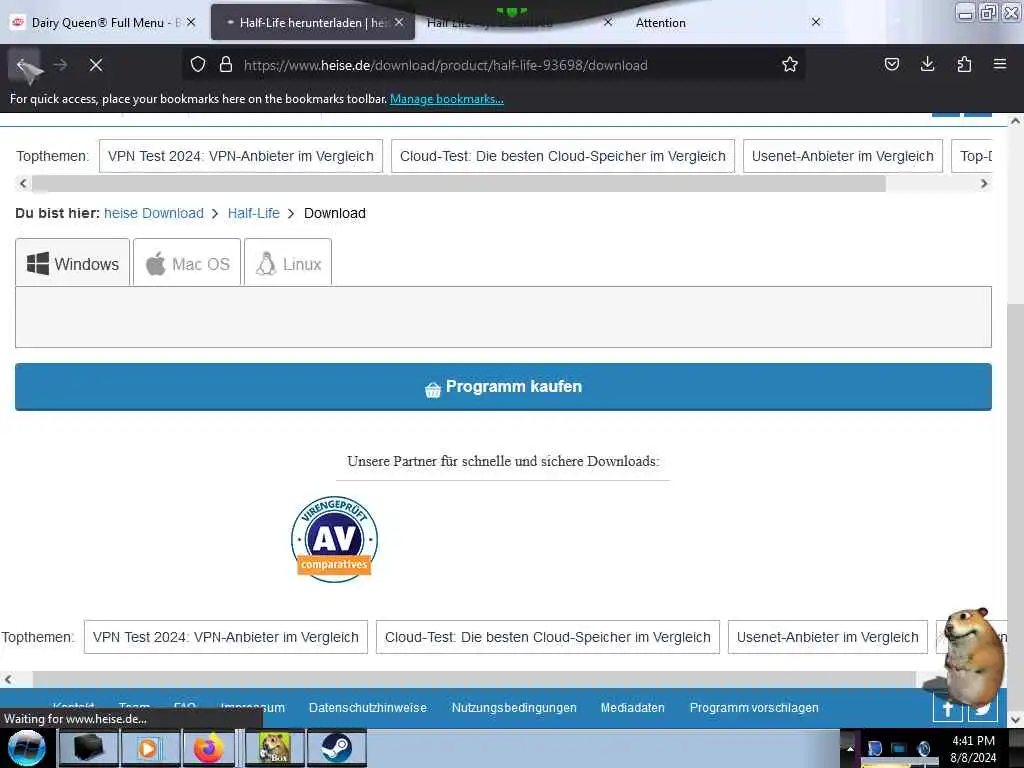Viewport: 1024px width, 768px height.
Task: Bookmark this page with star icon
Action: pos(790,65)
